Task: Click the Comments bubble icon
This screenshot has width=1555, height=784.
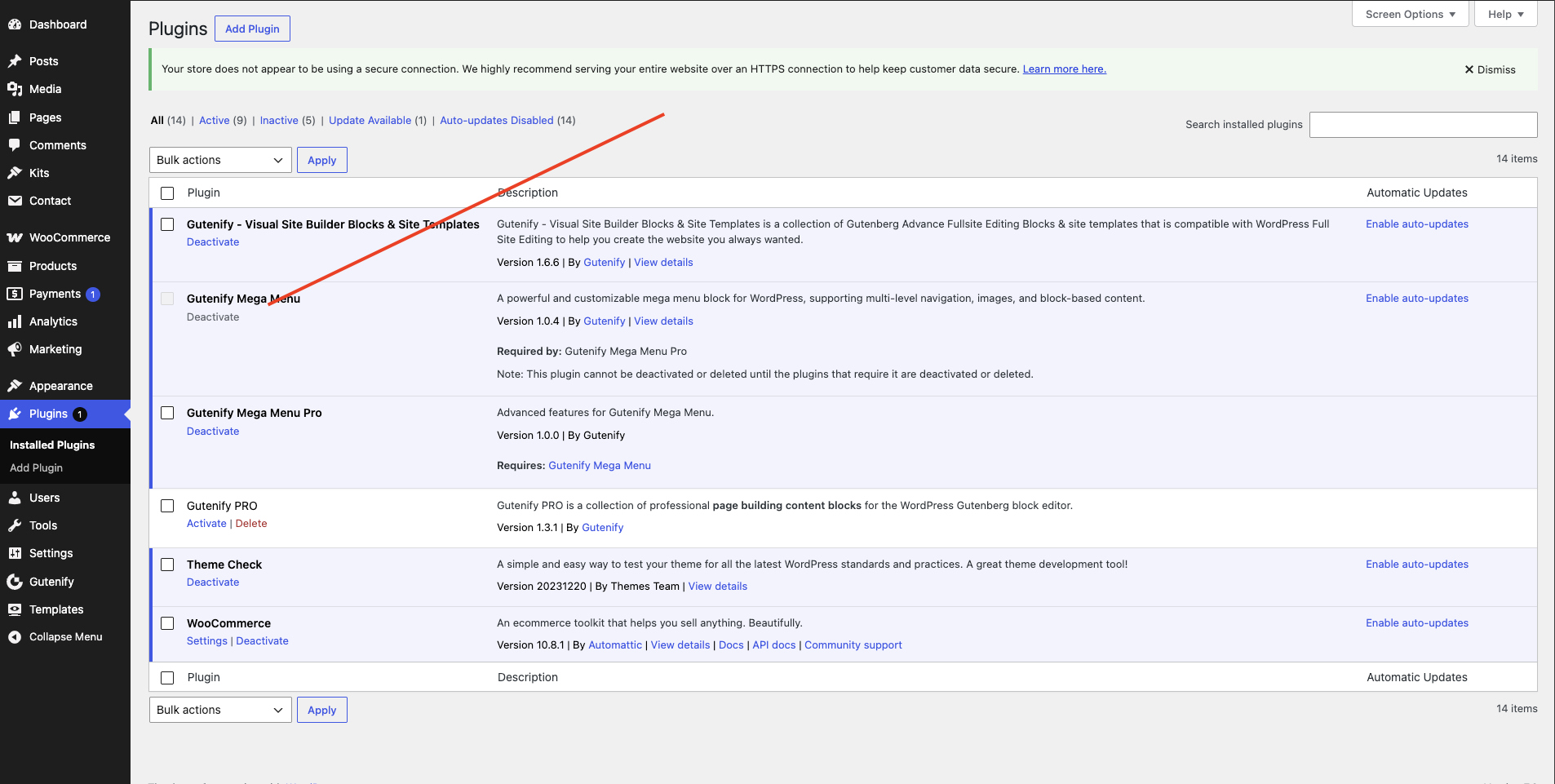Action: click(x=15, y=145)
